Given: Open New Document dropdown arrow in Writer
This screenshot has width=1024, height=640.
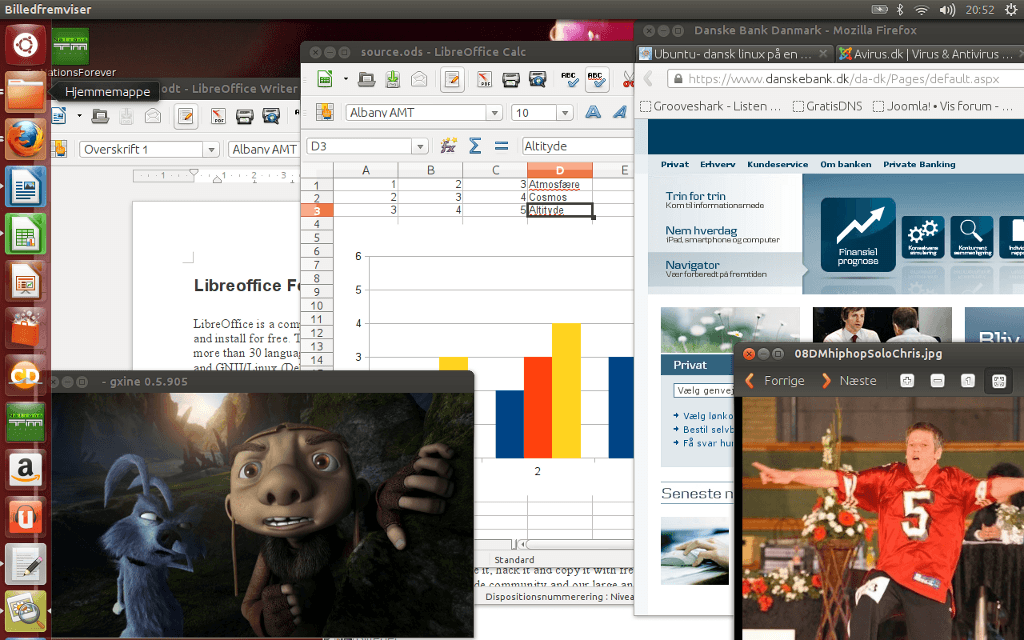Looking at the screenshot, I should 79,116.
